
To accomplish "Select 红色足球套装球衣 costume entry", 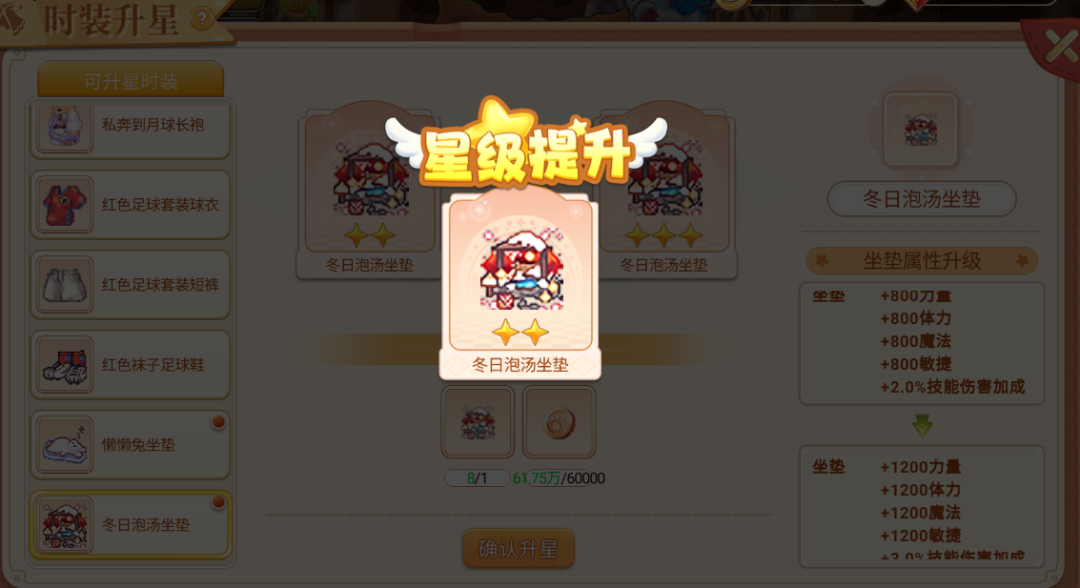I will click(x=130, y=205).
